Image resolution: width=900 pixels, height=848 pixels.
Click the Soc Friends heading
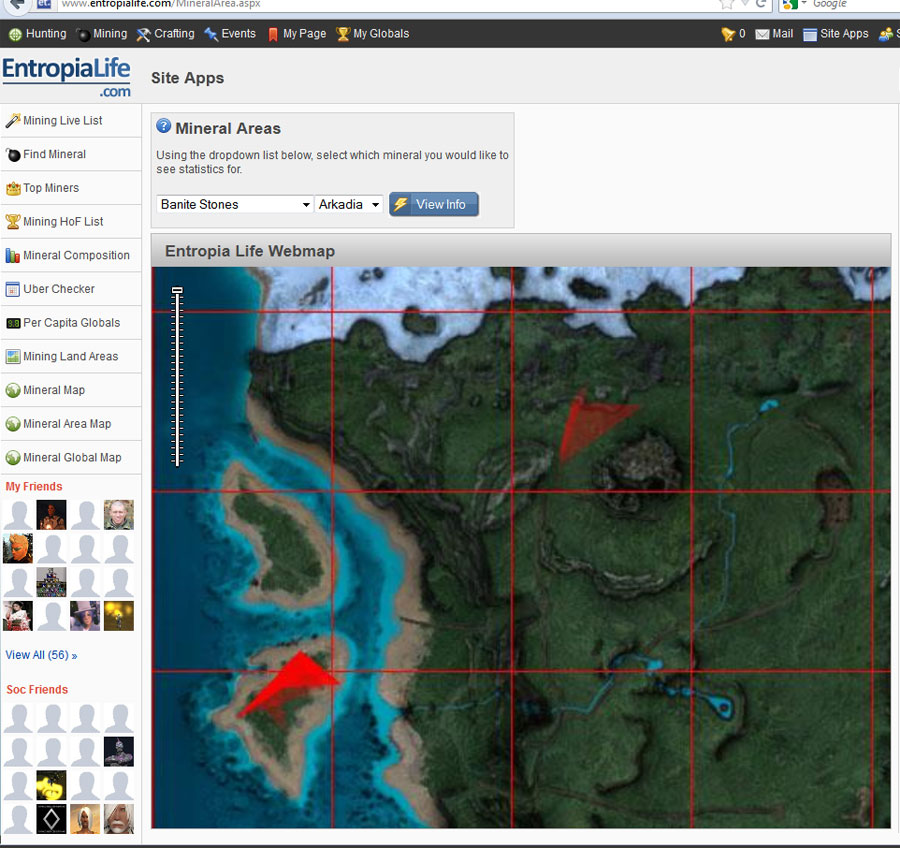(37, 690)
